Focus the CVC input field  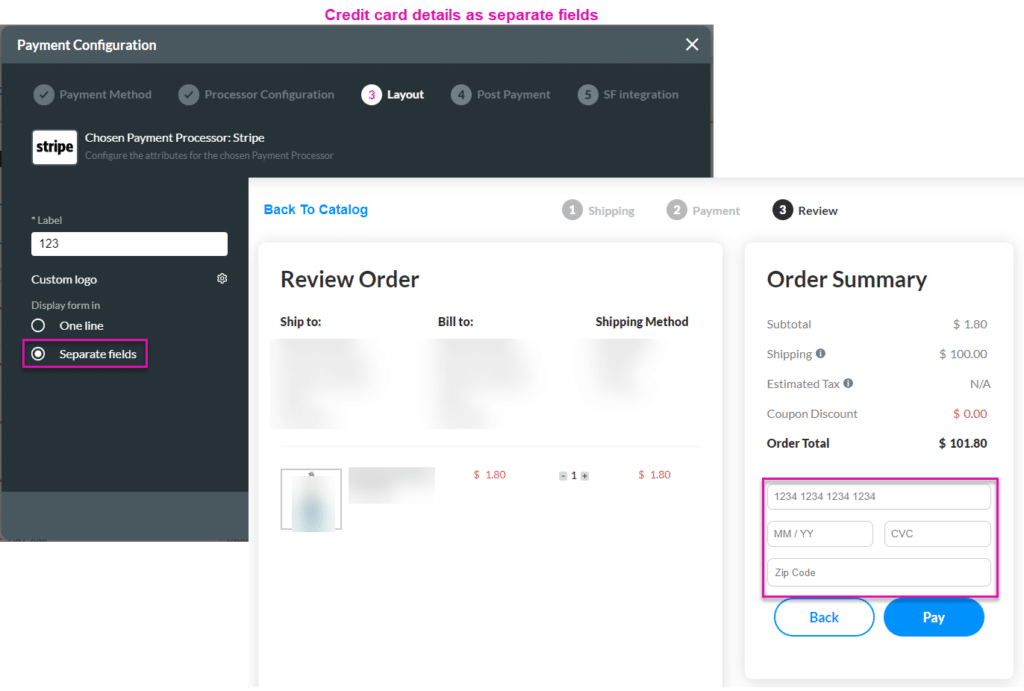click(937, 534)
